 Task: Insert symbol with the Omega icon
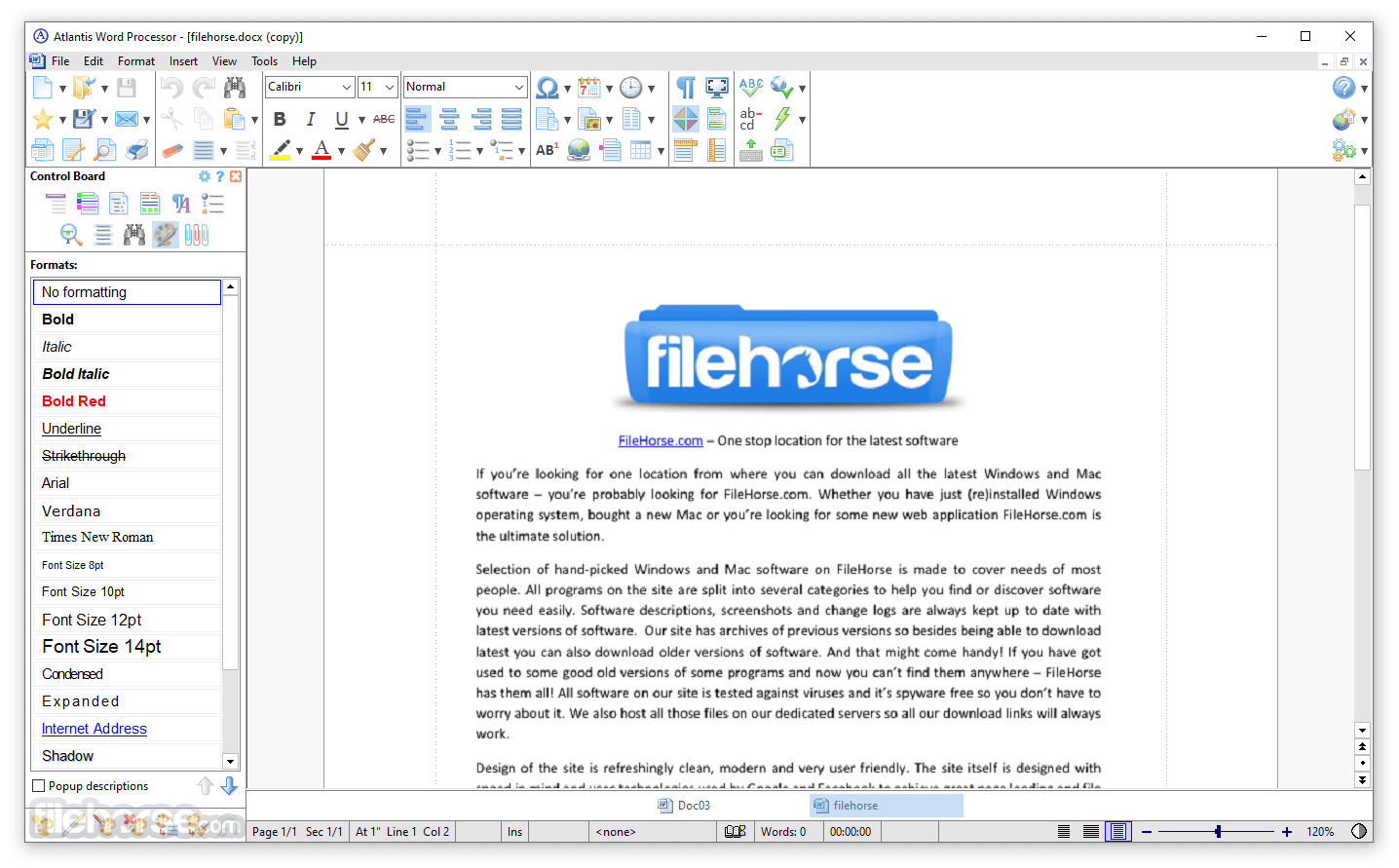click(x=547, y=88)
